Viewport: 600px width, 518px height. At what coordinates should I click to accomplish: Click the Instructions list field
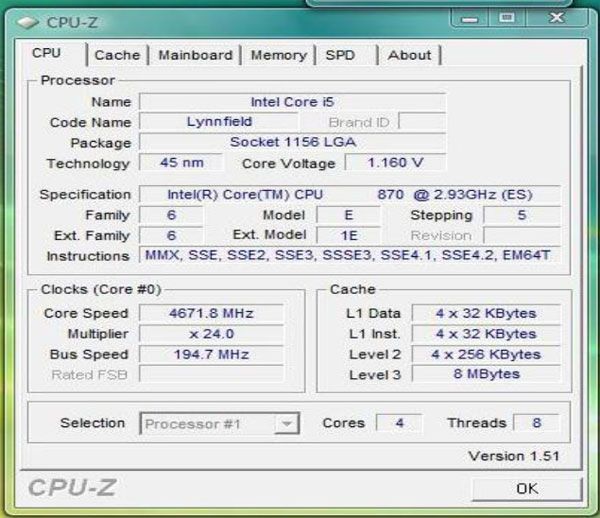tap(350, 255)
